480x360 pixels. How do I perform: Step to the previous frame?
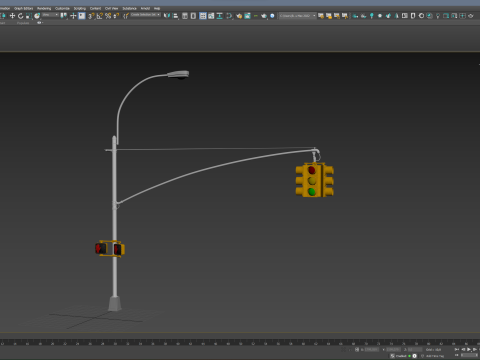click(463, 349)
